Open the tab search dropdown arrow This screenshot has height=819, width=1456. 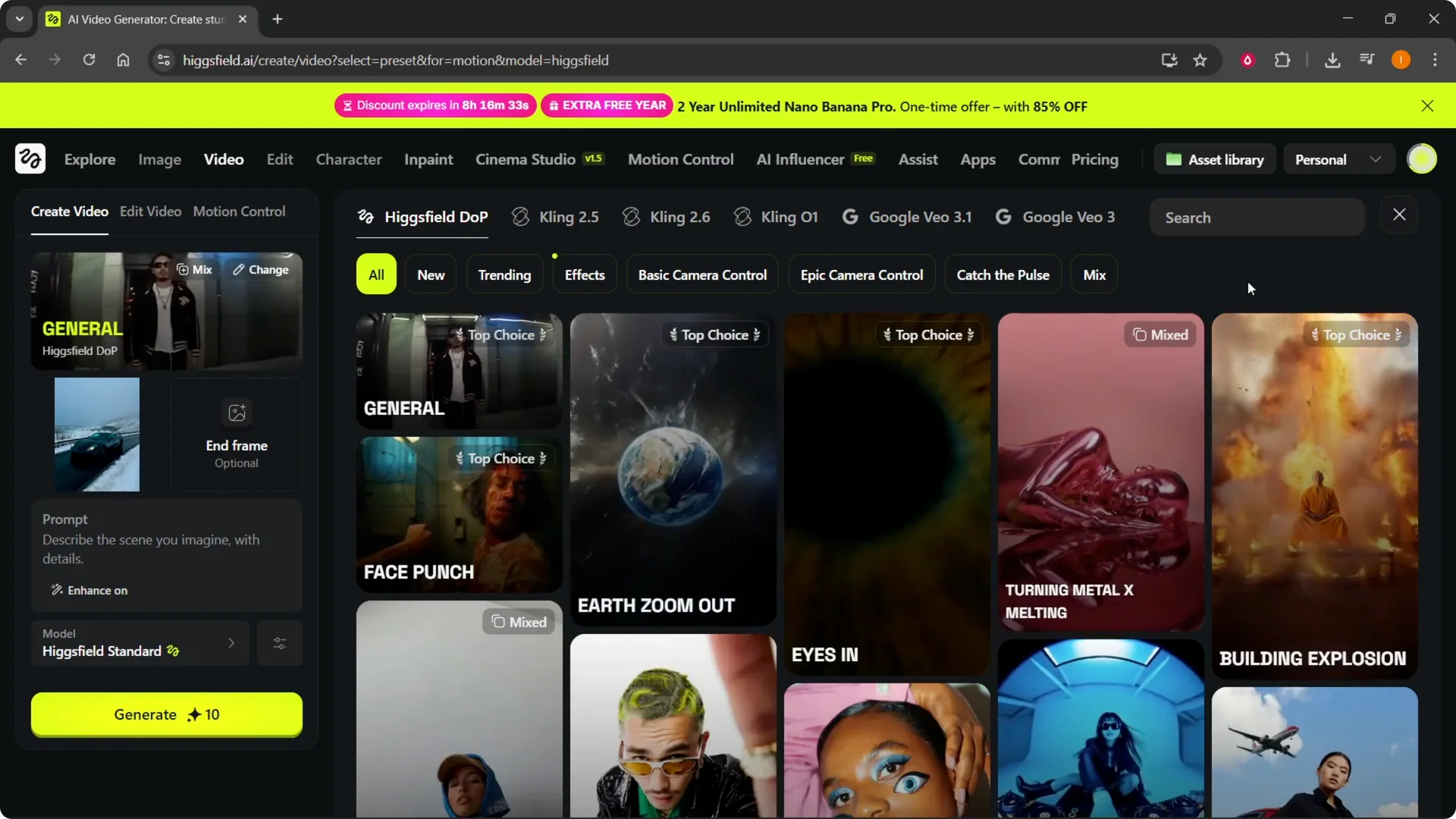[x=20, y=19]
